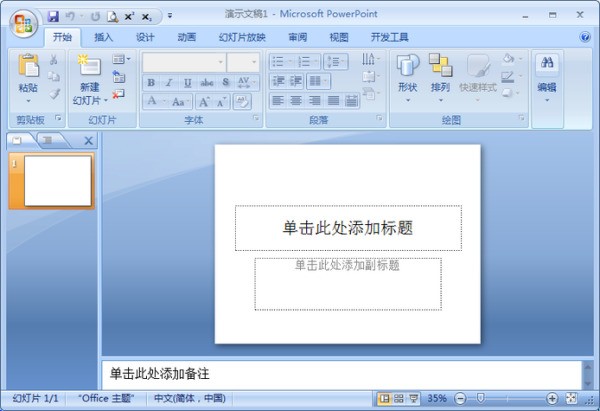600x411 pixels.
Task: Open the 排列 arrange menu
Action: point(440,78)
